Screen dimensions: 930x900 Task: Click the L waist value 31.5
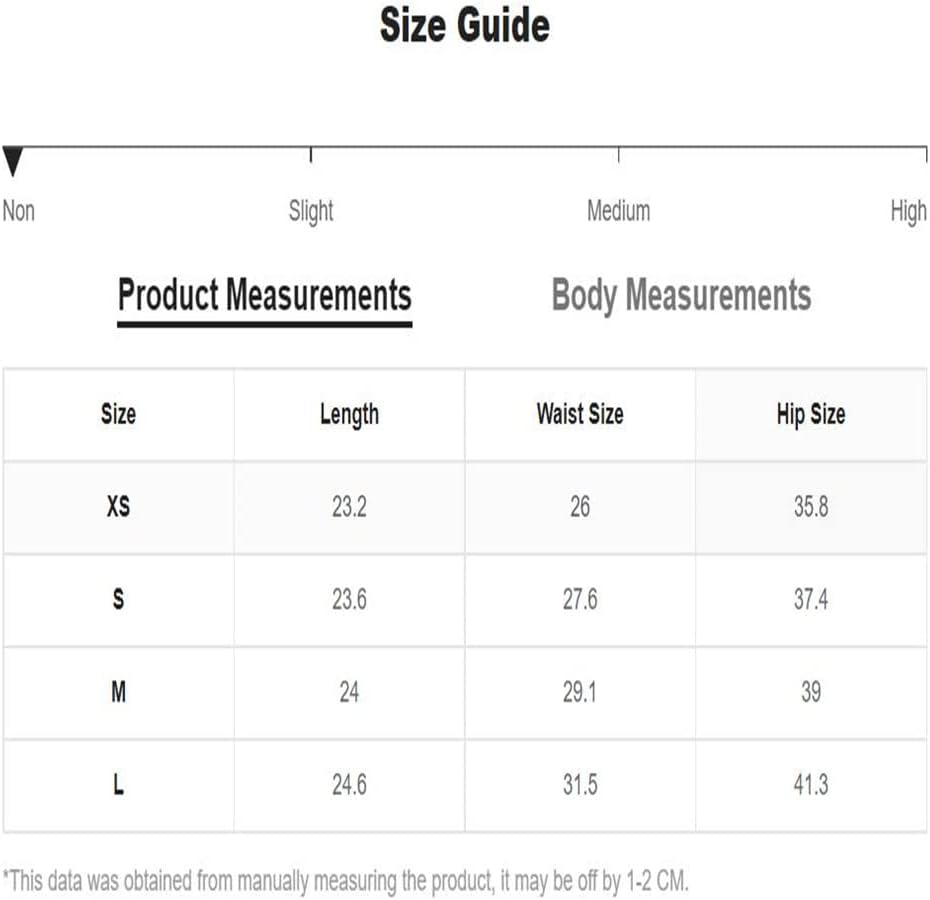580,784
